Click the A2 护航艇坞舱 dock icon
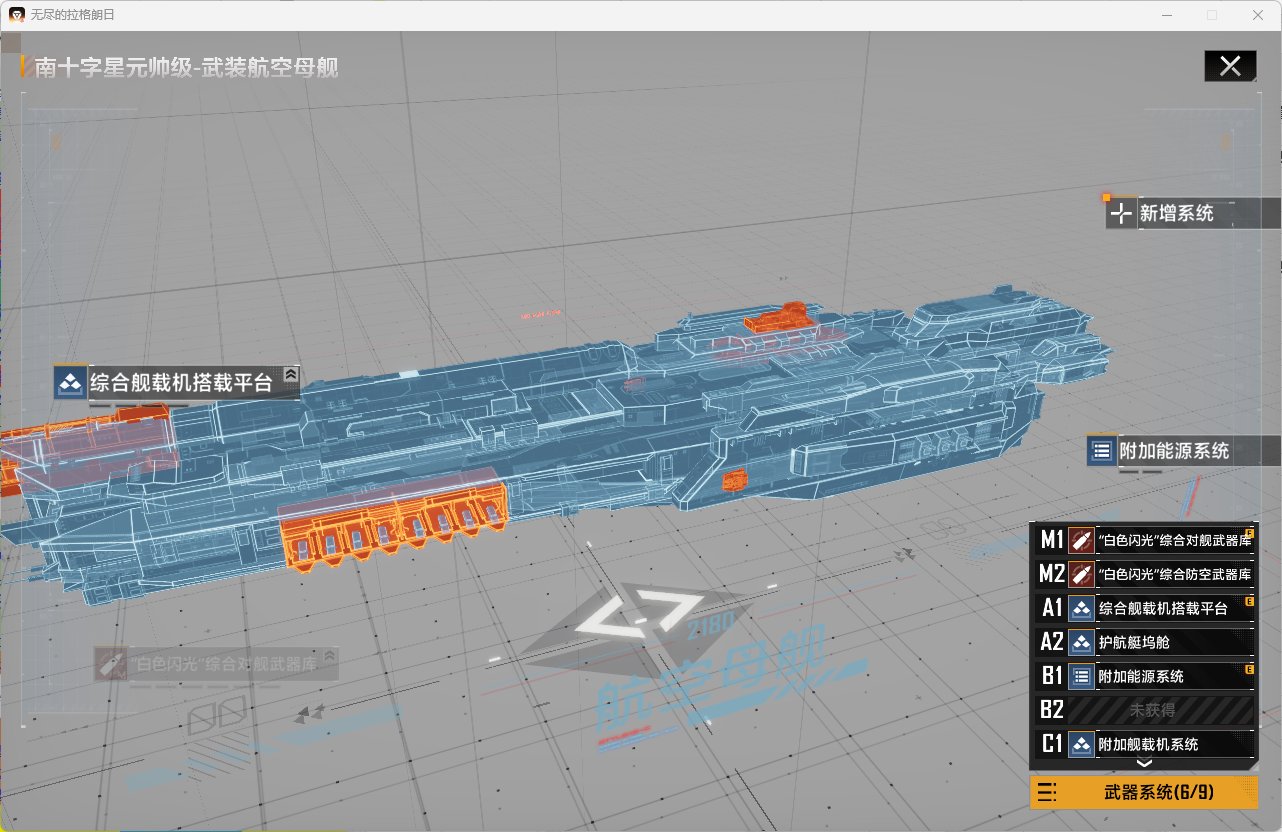Screen dimensions: 1282x832 [x=1081, y=642]
